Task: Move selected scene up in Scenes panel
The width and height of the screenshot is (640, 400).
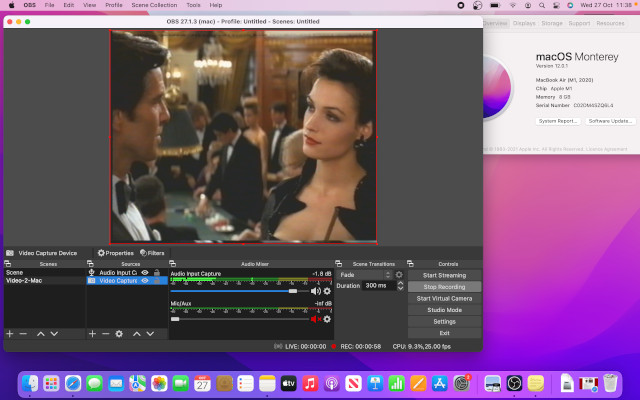Action: 40,333
